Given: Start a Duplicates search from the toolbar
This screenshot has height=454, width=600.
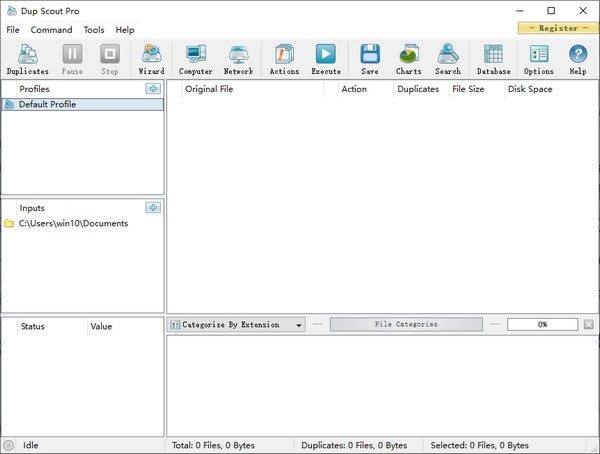Looking at the screenshot, I should [28, 59].
